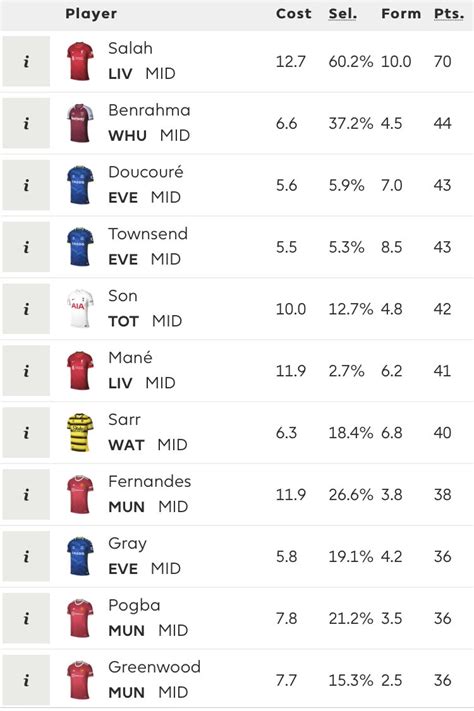Select the Benrahma player name
Image resolution: width=474 pixels, height=711 pixels.
point(149,110)
